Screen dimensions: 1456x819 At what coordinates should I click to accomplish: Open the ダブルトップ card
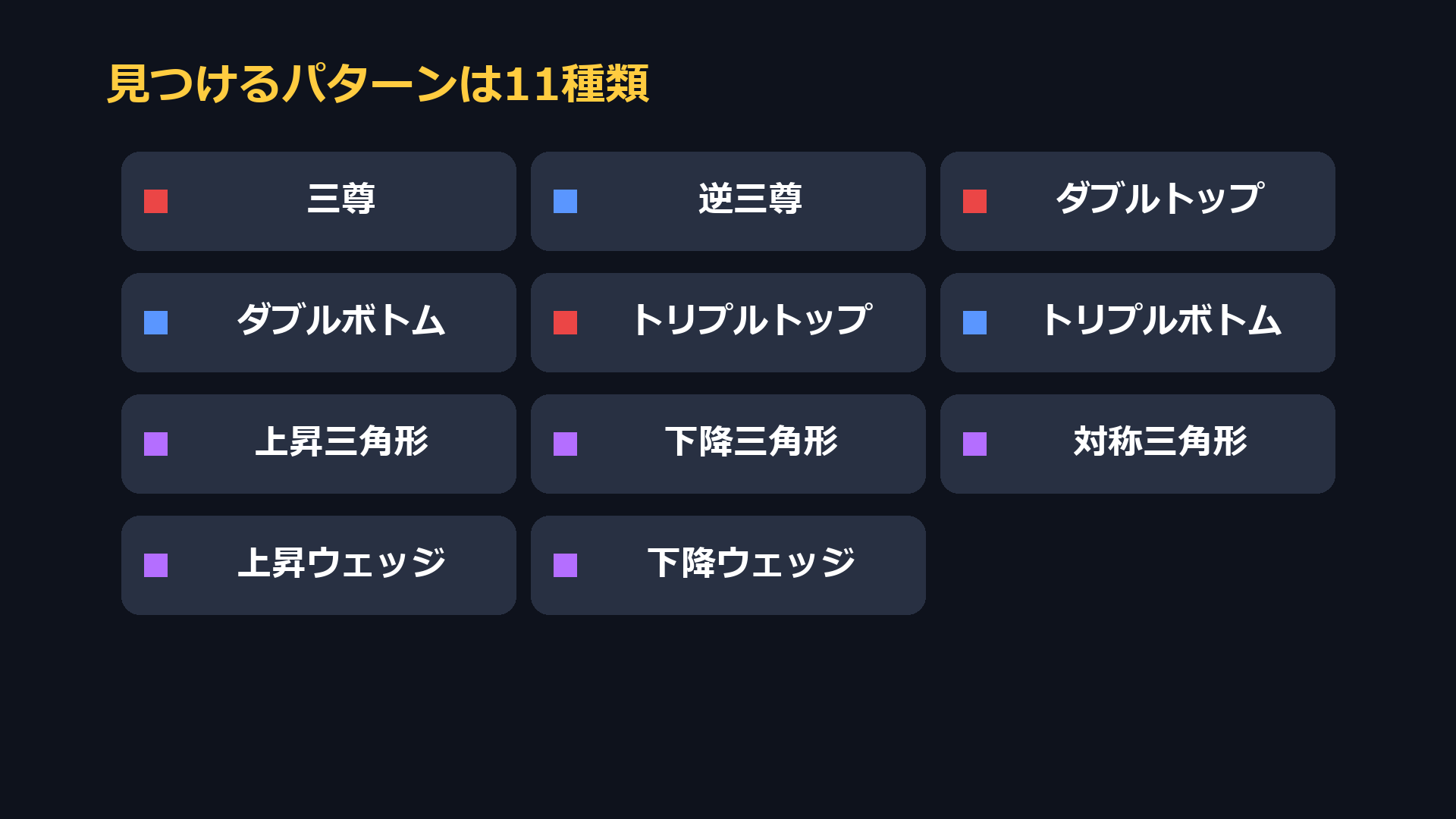(1137, 201)
